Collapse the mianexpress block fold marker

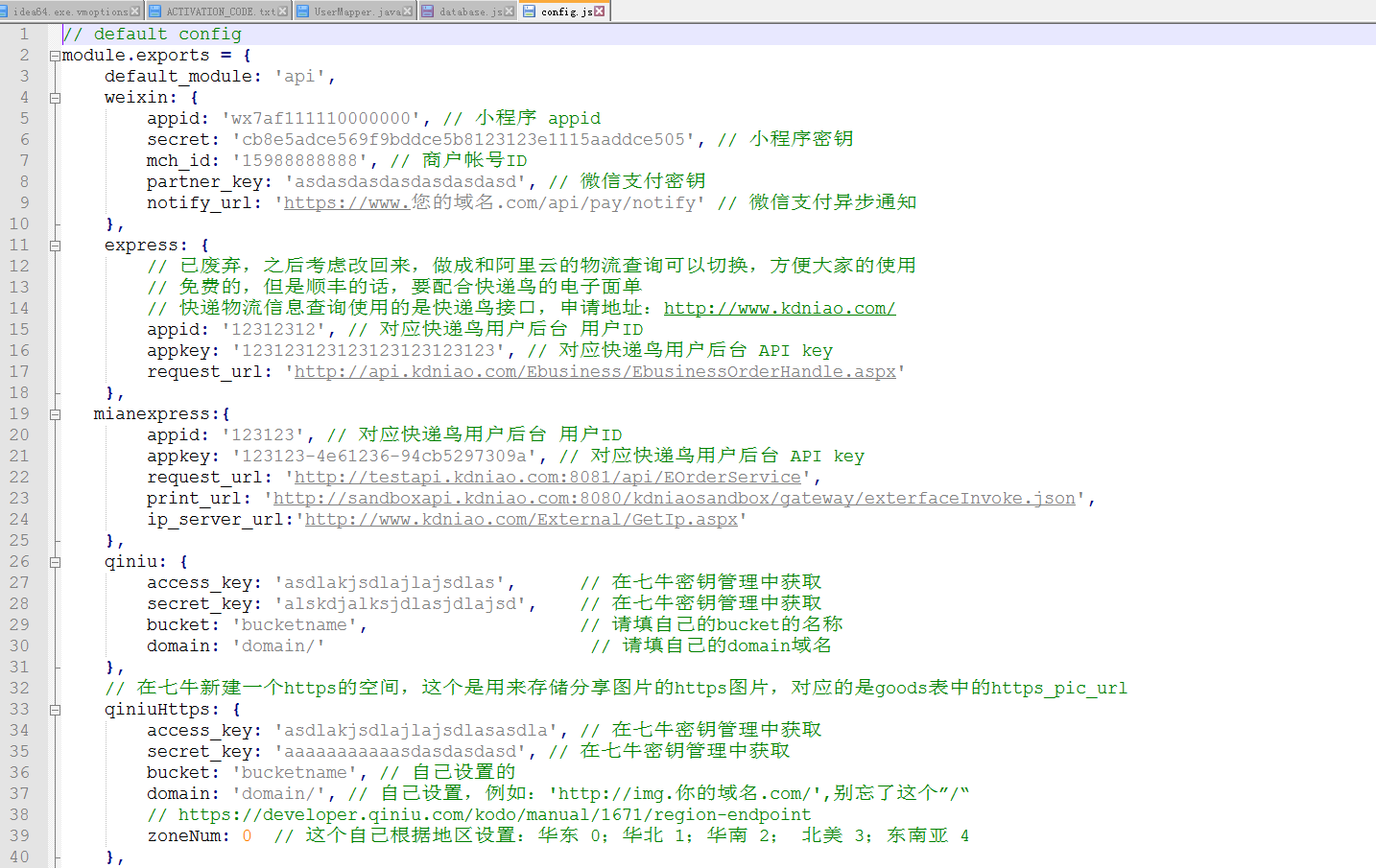(56, 414)
